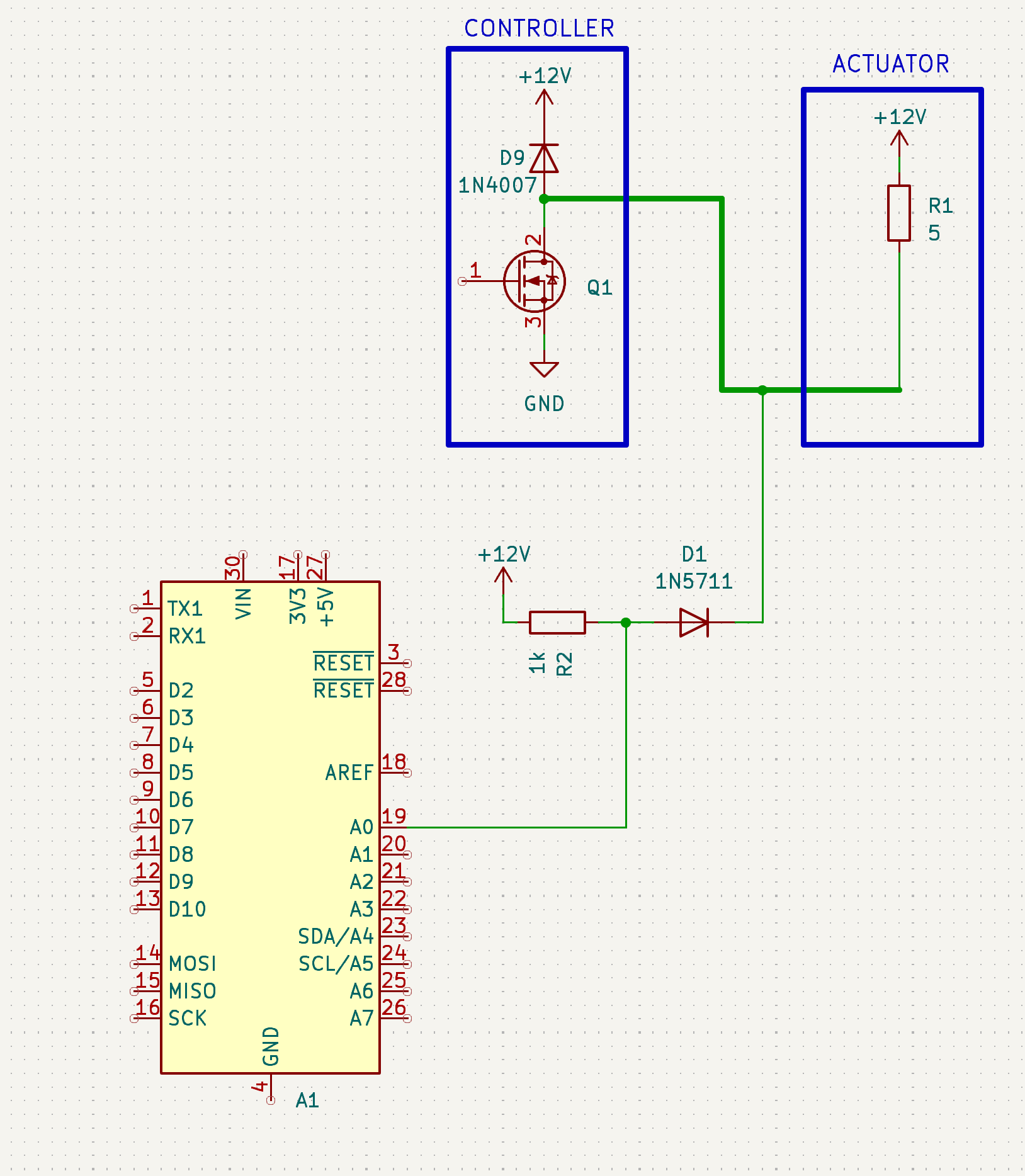This screenshot has width=1025, height=1176.
Task: Click the RX1 pin 2 endpoint
Action: click(134, 636)
